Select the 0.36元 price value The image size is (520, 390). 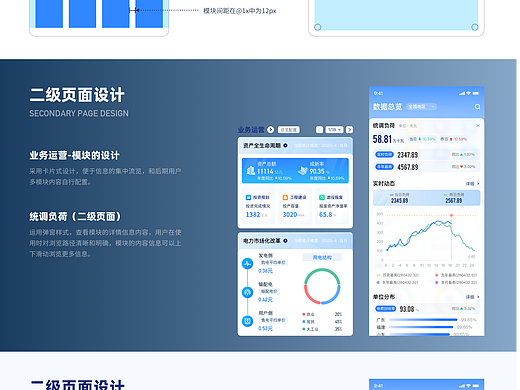(265, 271)
